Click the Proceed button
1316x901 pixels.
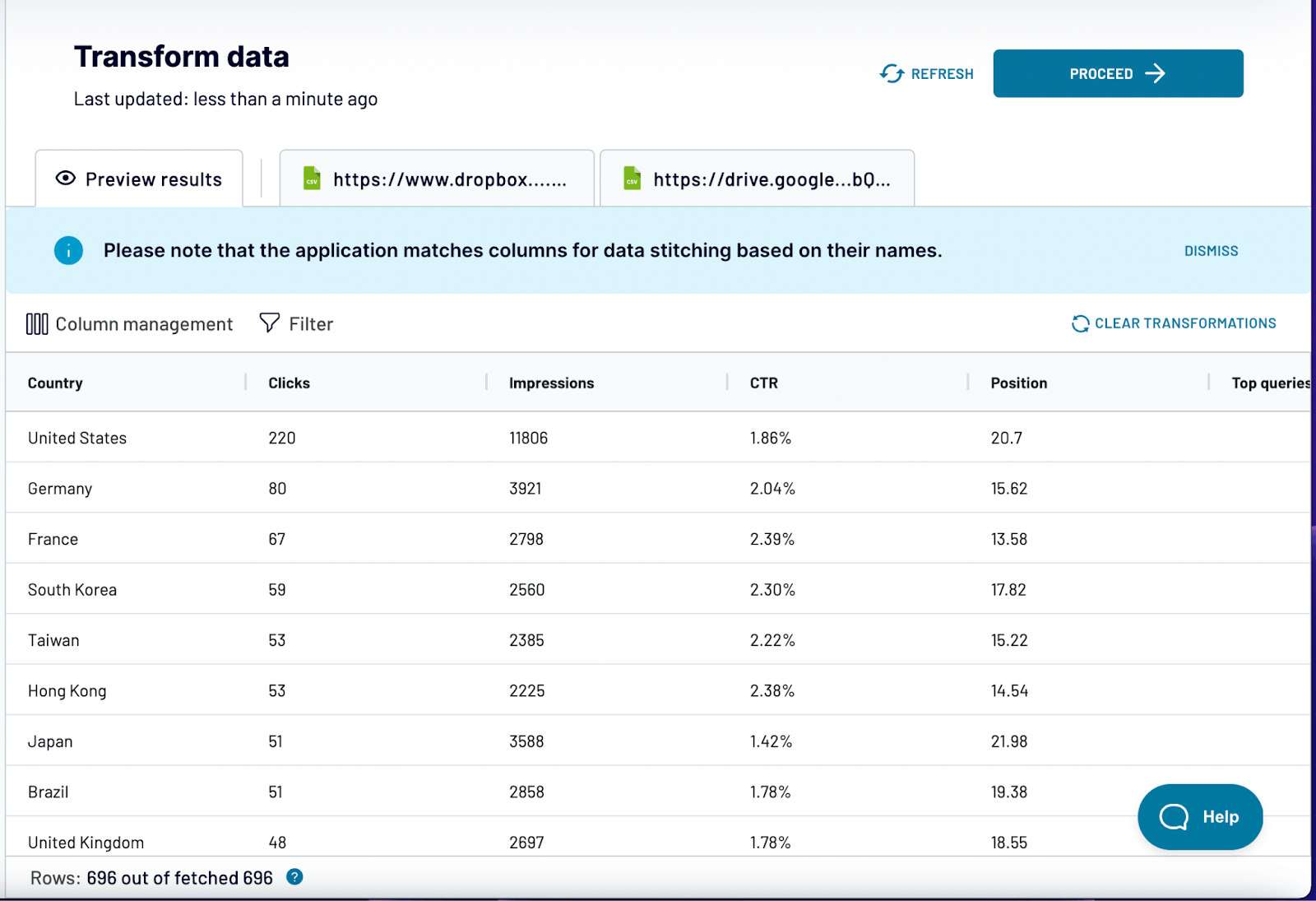tap(1117, 73)
